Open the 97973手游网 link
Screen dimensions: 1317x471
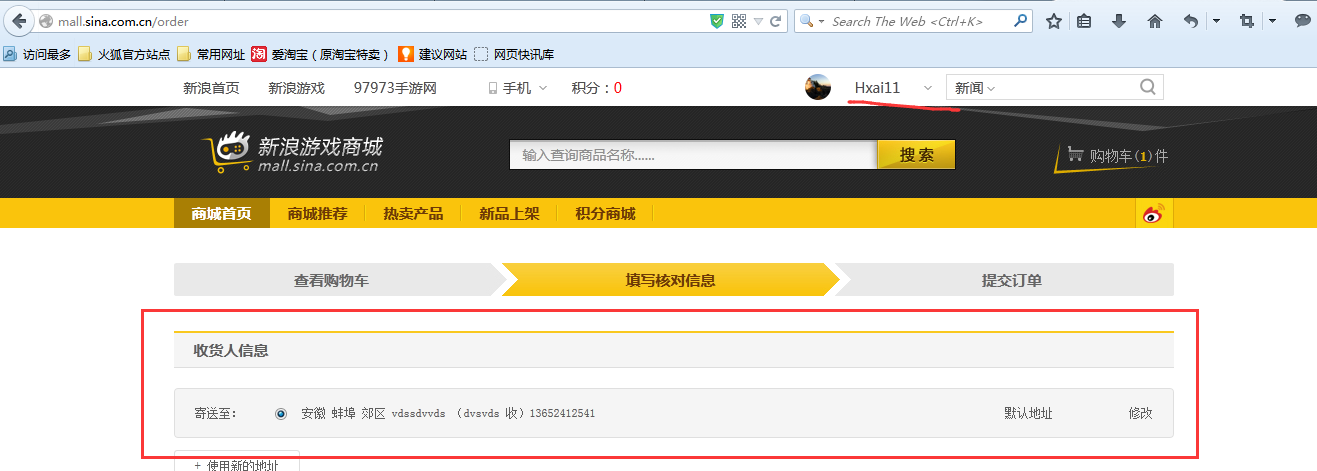pos(395,88)
